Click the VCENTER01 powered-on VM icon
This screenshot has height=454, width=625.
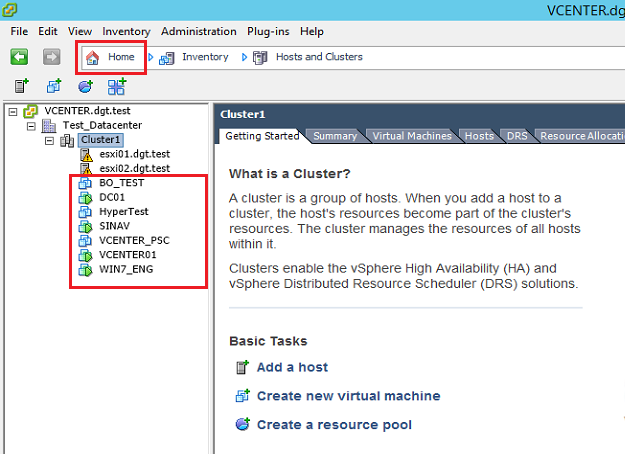coord(85,255)
